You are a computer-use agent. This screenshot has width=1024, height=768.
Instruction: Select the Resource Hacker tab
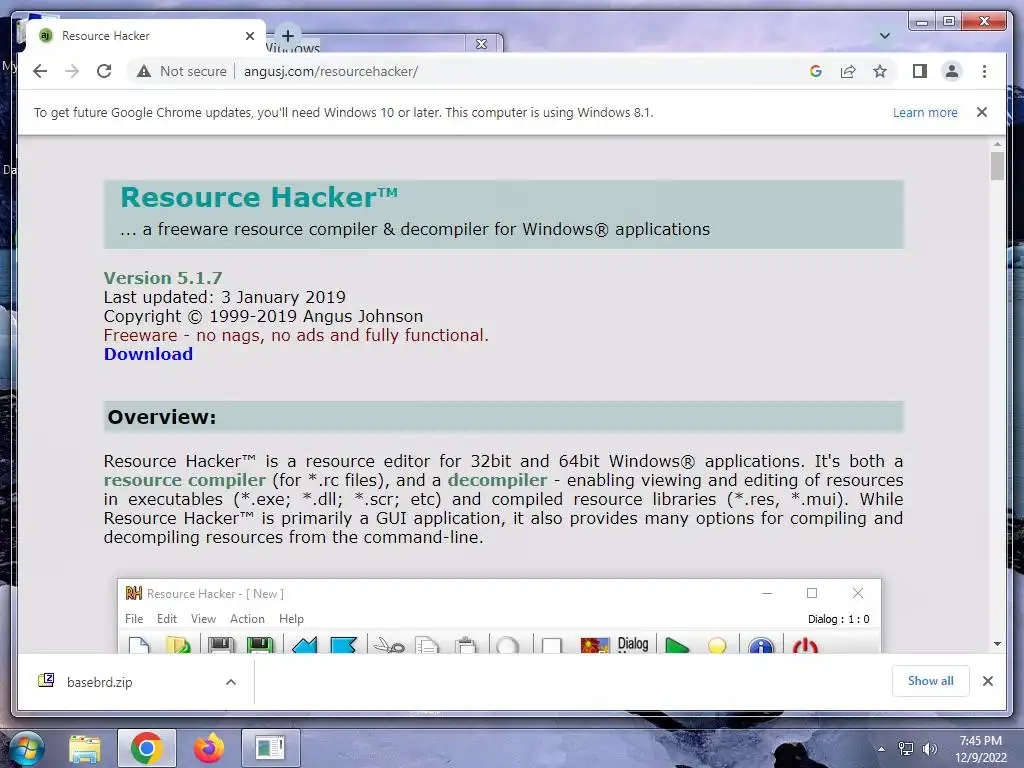click(146, 36)
